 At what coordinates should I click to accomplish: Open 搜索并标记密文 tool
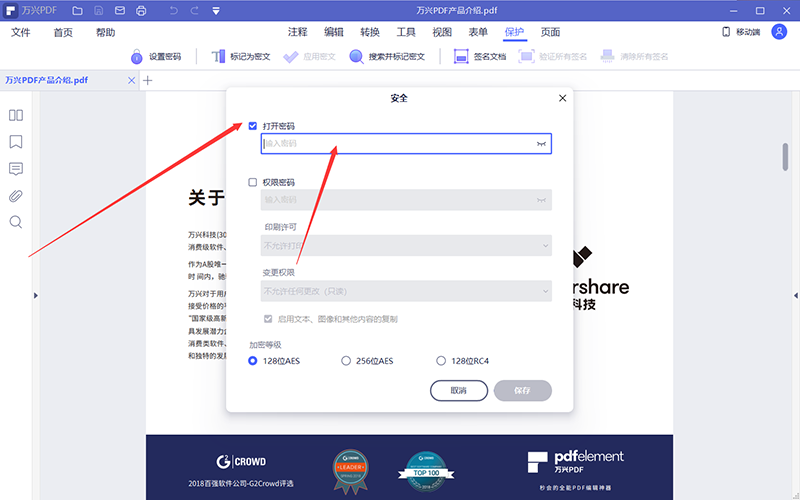tap(387, 57)
